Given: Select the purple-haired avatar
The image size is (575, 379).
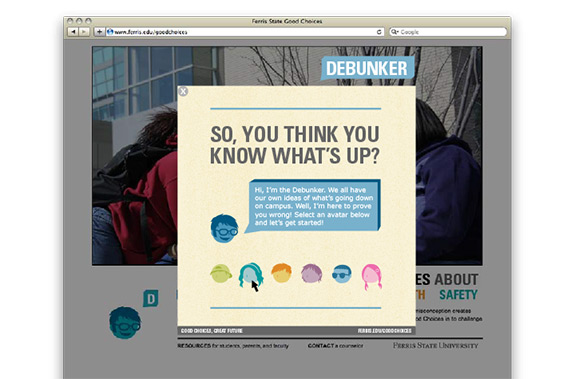Looking at the screenshot, I should coord(311,273).
